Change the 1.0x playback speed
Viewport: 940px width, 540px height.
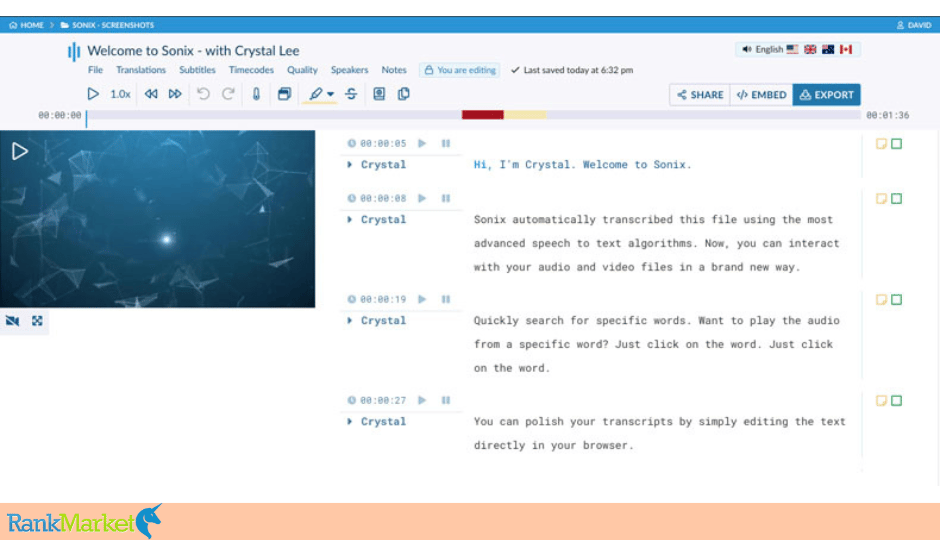point(120,94)
